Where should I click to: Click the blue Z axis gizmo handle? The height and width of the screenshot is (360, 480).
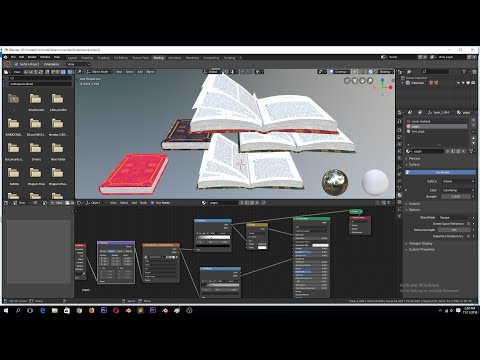382,80
